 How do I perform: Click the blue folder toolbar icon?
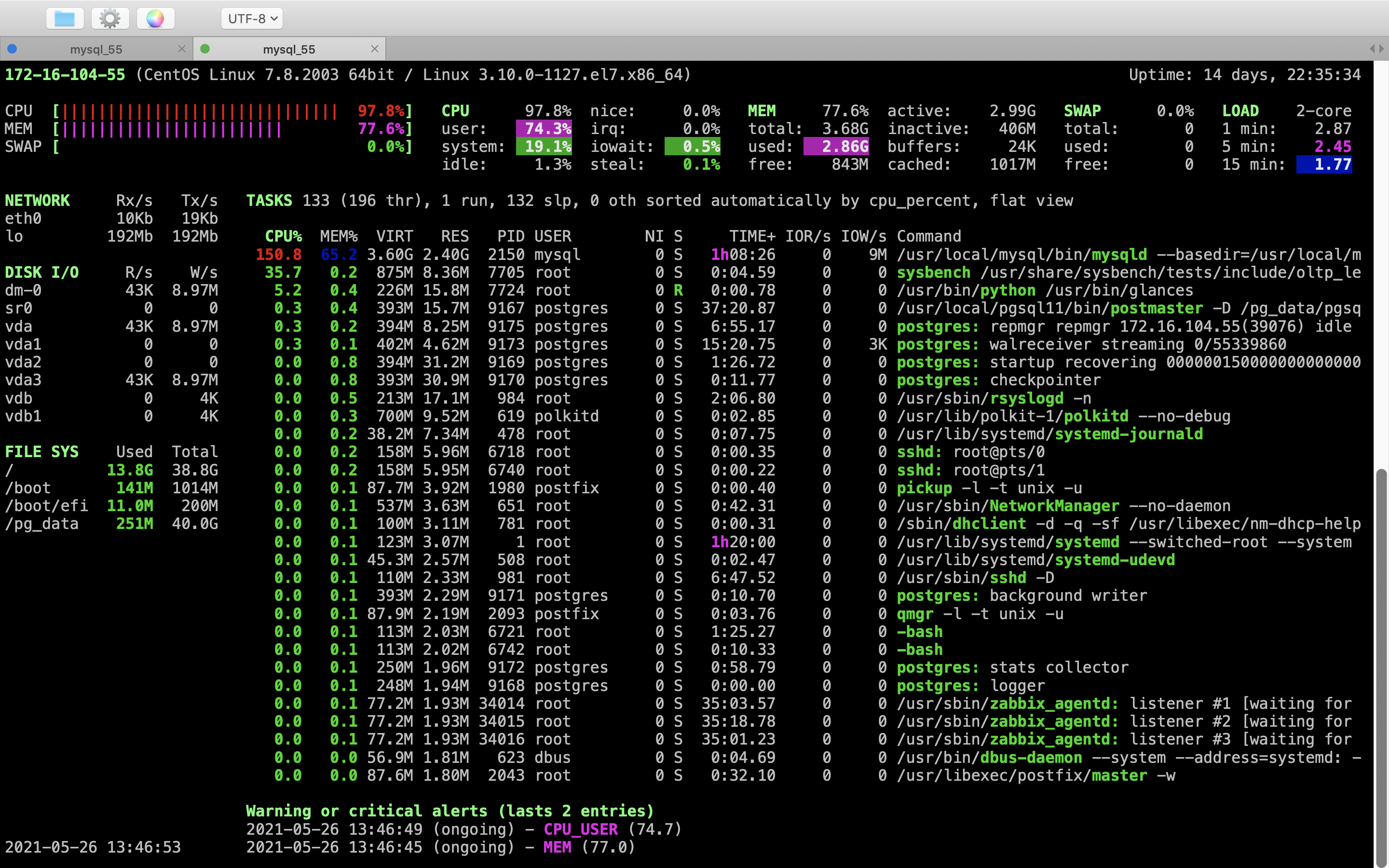click(x=65, y=18)
